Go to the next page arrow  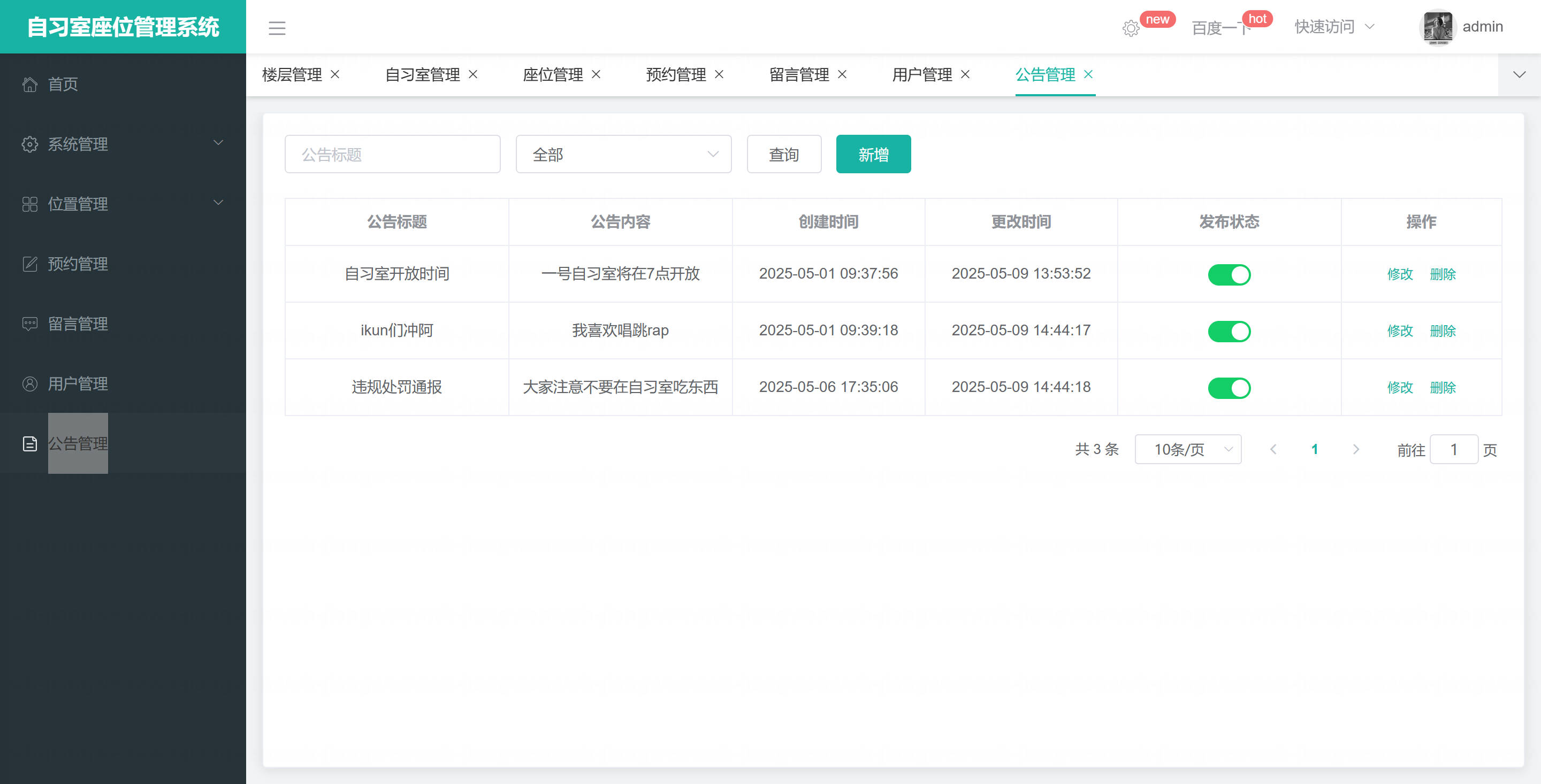pyautogui.click(x=1356, y=449)
